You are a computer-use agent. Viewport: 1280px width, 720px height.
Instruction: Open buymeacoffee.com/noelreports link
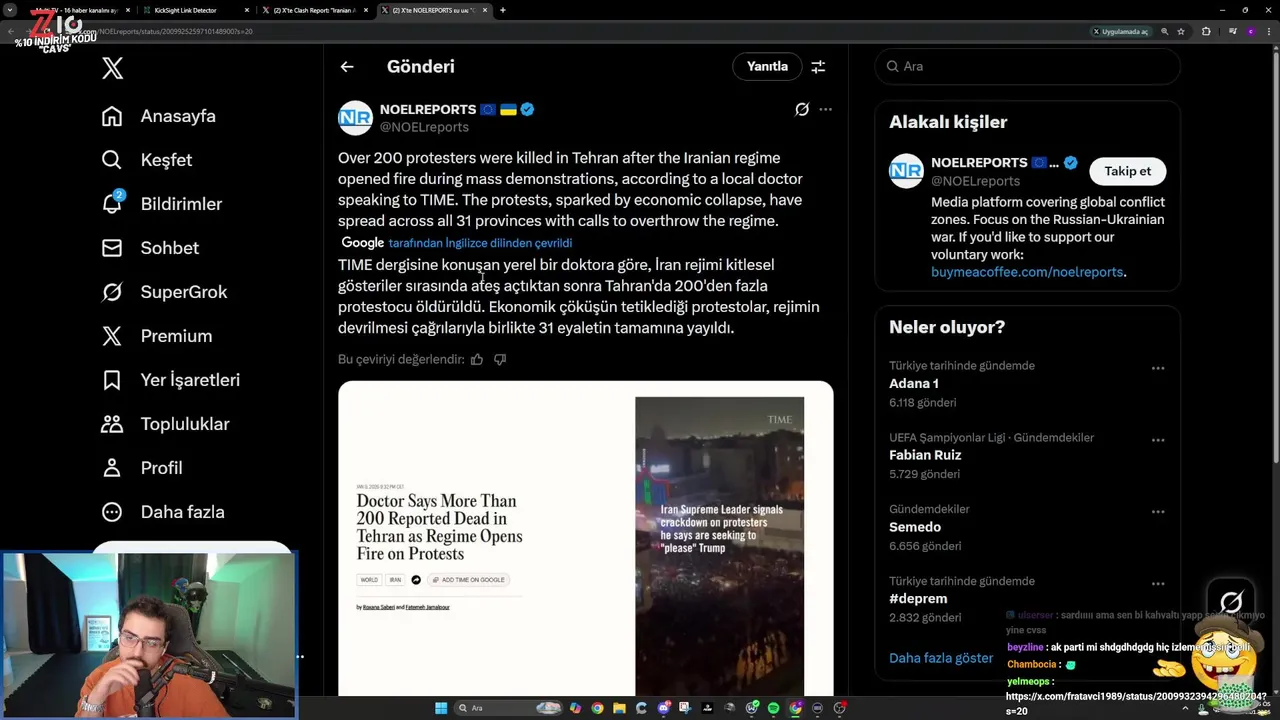tap(1027, 272)
